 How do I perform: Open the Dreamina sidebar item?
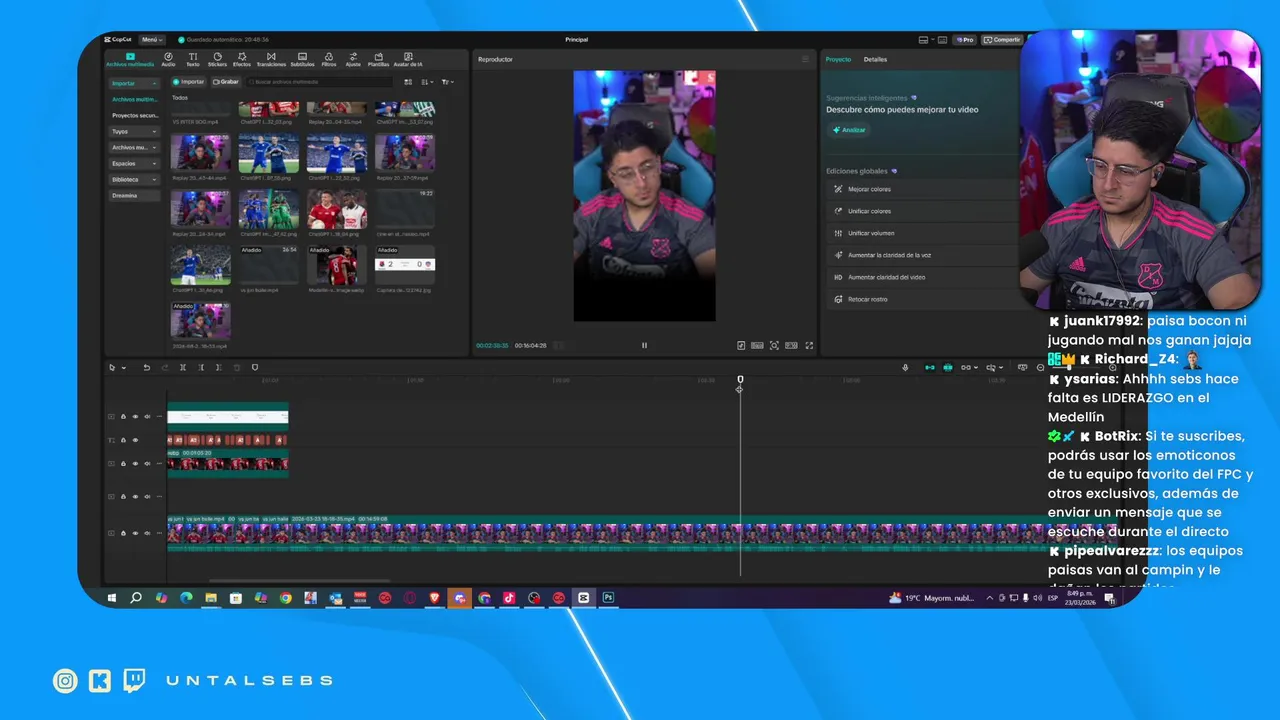click(x=134, y=195)
